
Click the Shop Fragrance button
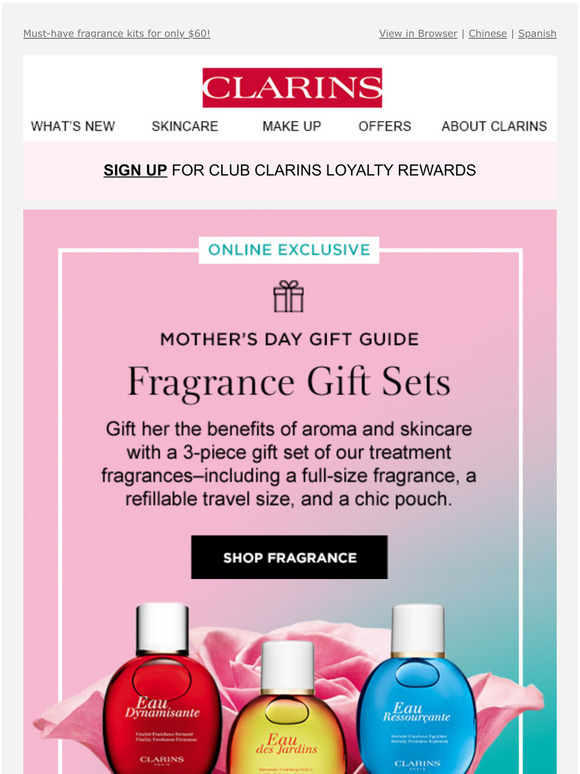289,557
